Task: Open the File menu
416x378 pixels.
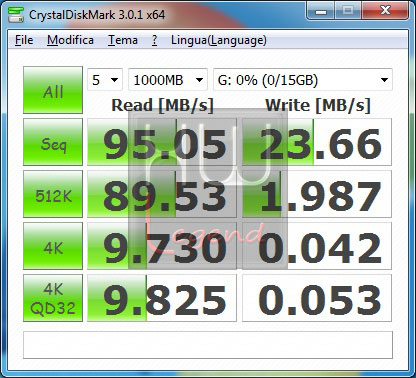Action: [x=24, y=40]
